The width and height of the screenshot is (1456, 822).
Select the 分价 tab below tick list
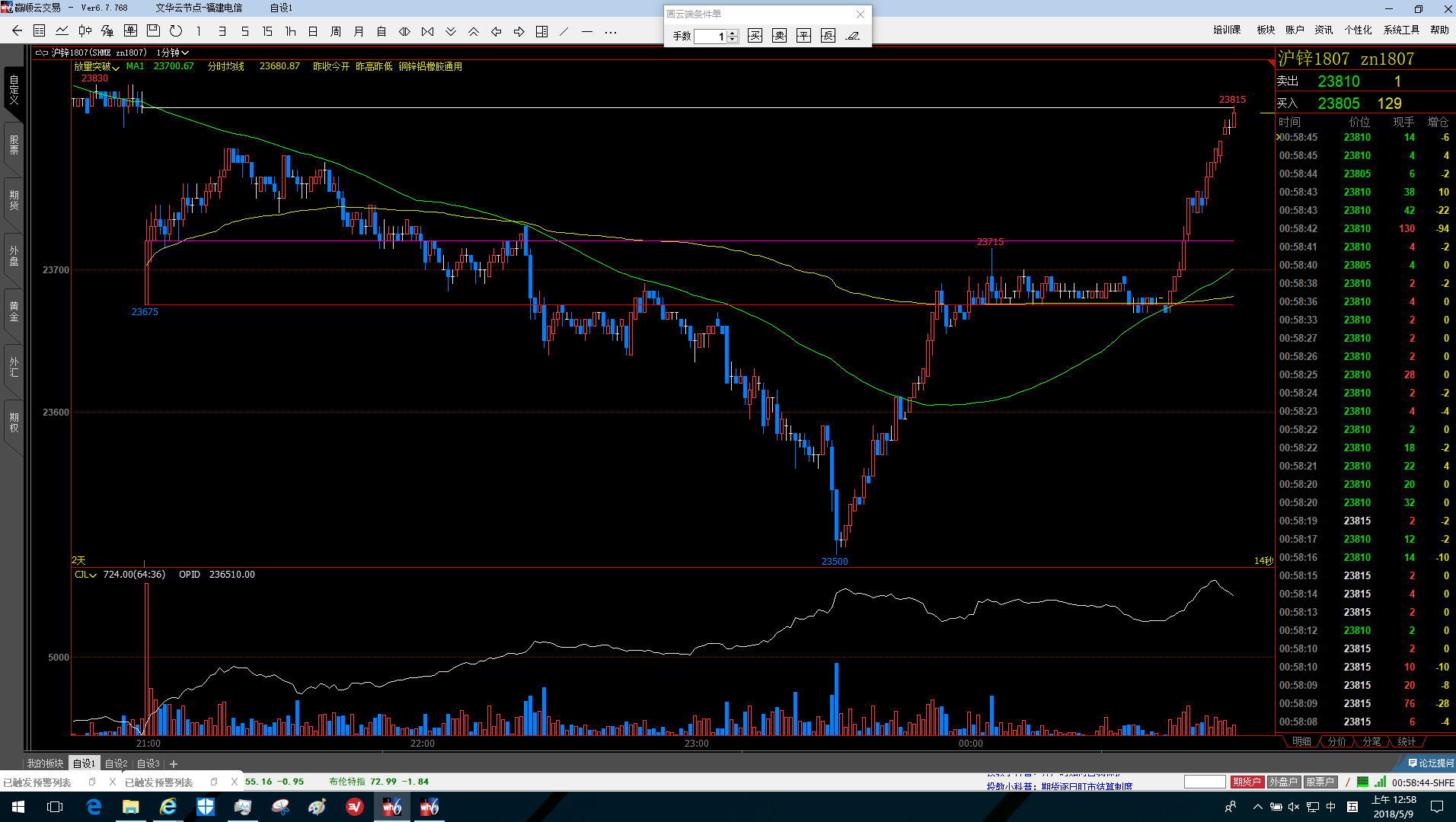(x=1336, y=741)
